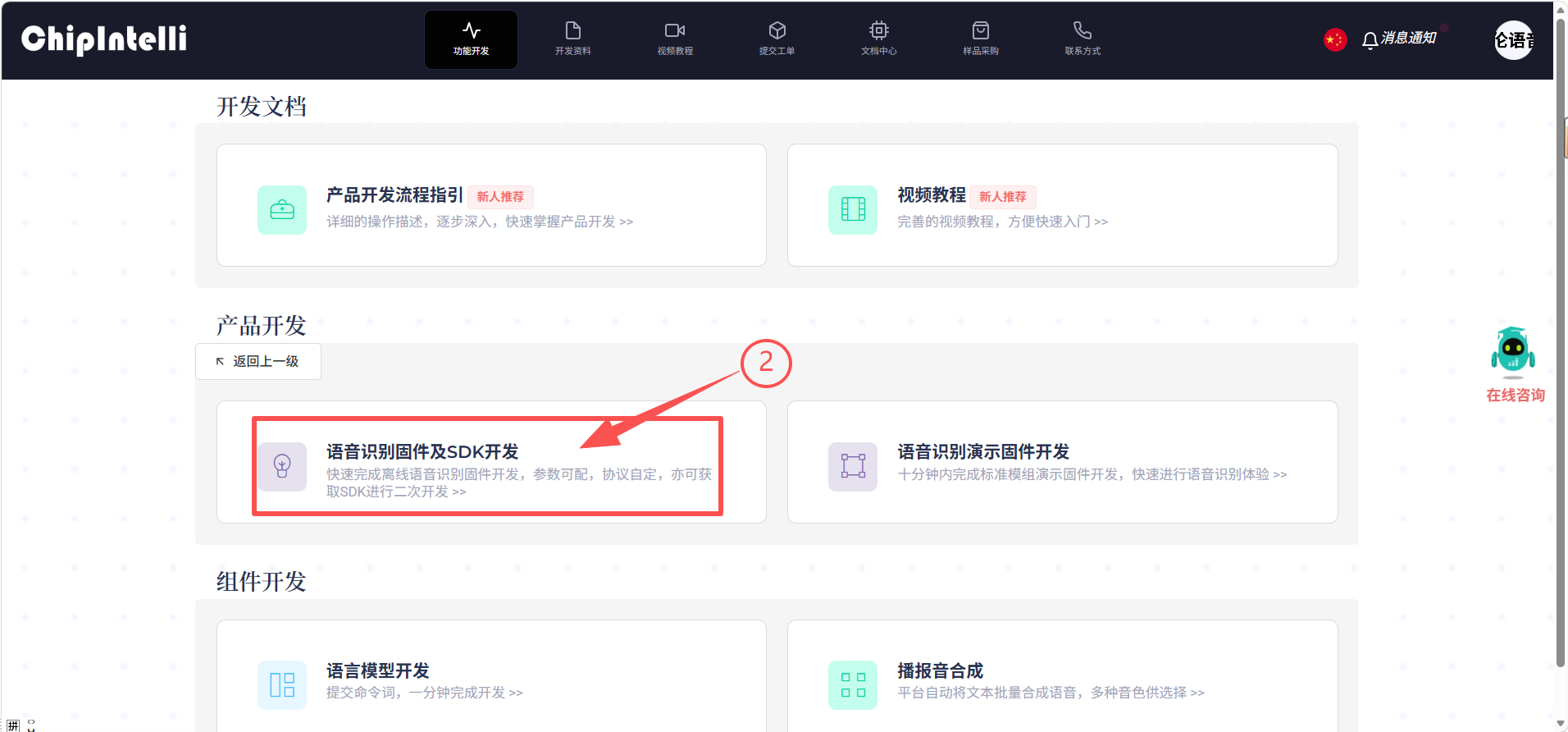Open 消息通知 bell notifications
This screenshot has height=732, width=1568.
coord(1399,39)
